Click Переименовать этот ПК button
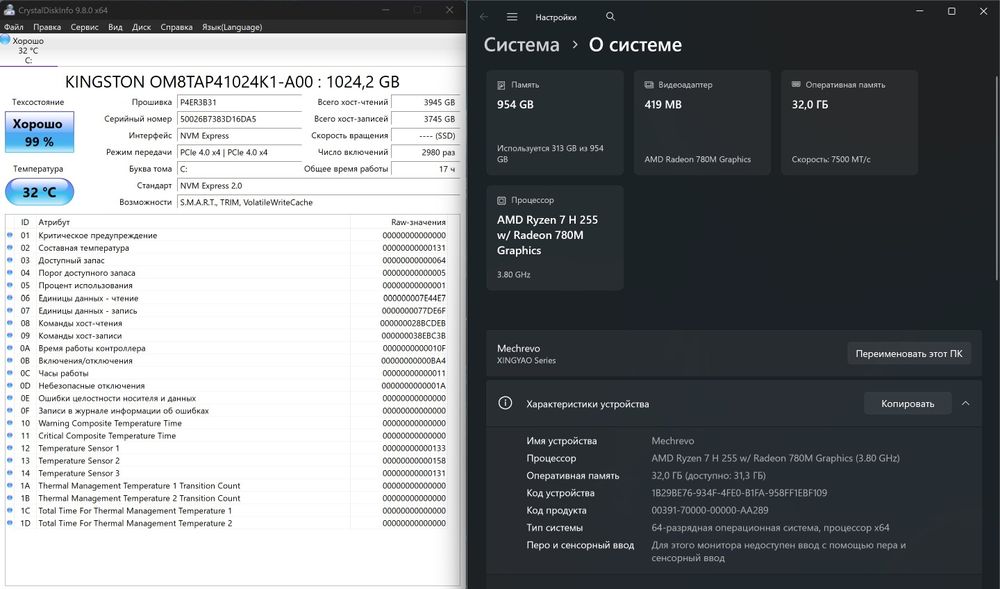The height and width of the screenshot is (589, 1000). pos(909,354)
